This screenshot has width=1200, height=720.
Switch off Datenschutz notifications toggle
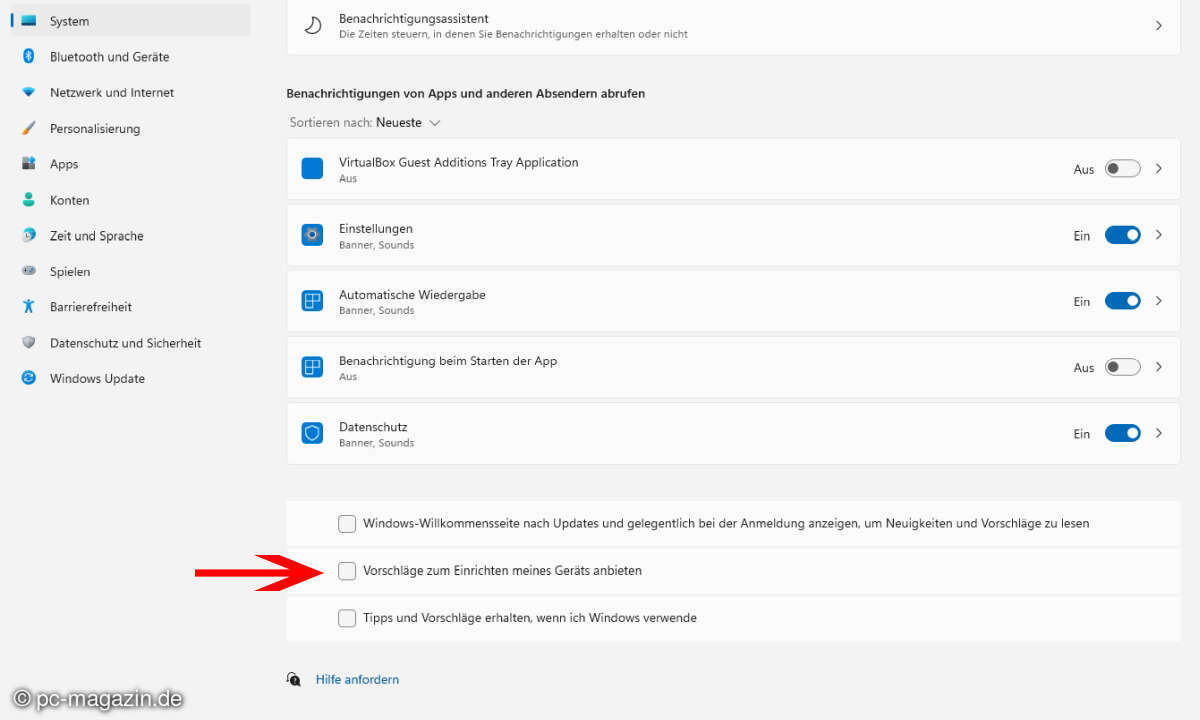pyautogui.click(x=1122, y=433)
